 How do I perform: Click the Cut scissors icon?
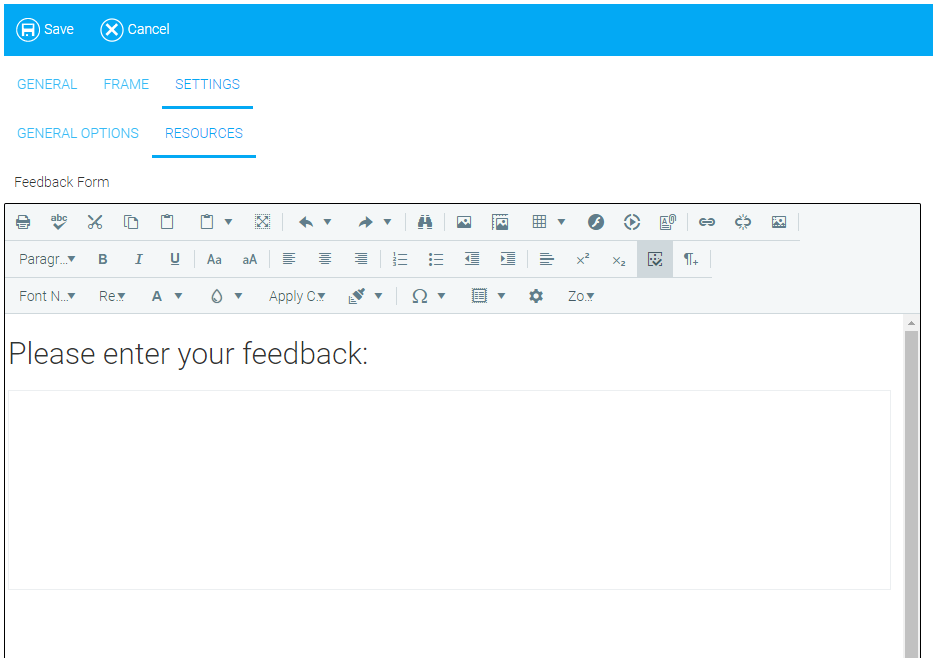pos(95,222)
